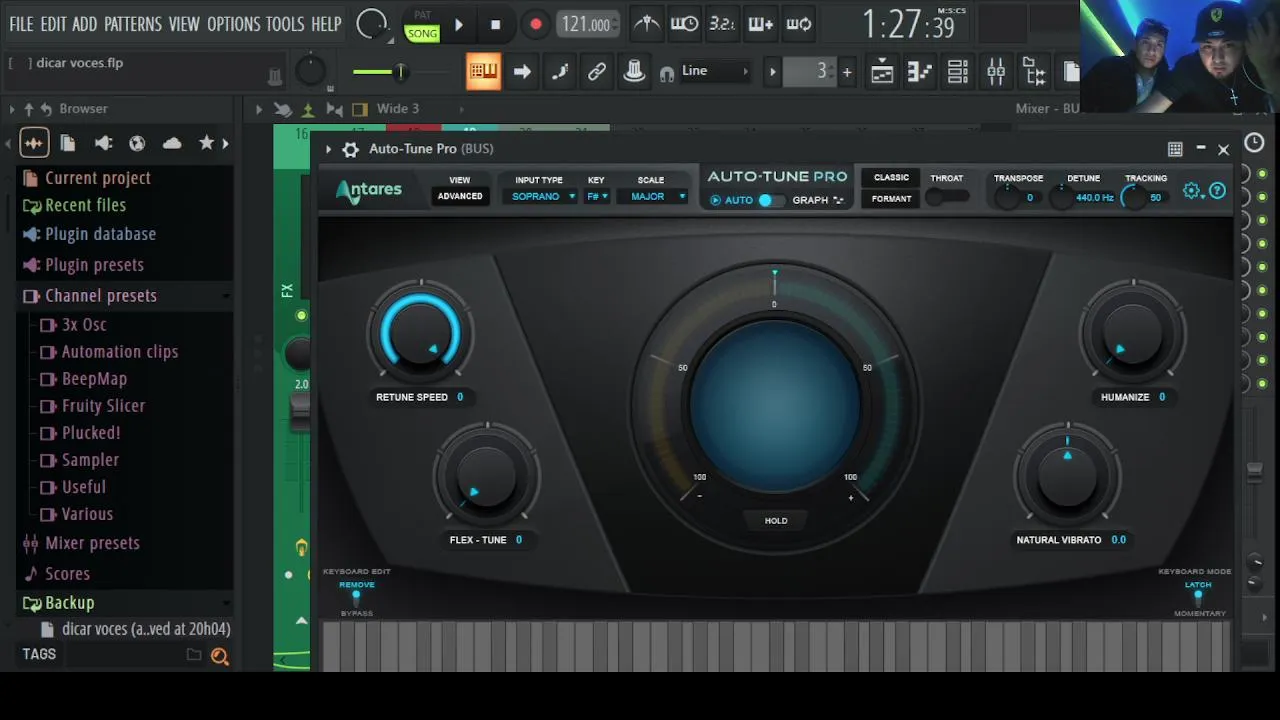Toggle wait for input before playing
Screen dimensions: 1280x720
click(684, 24)
